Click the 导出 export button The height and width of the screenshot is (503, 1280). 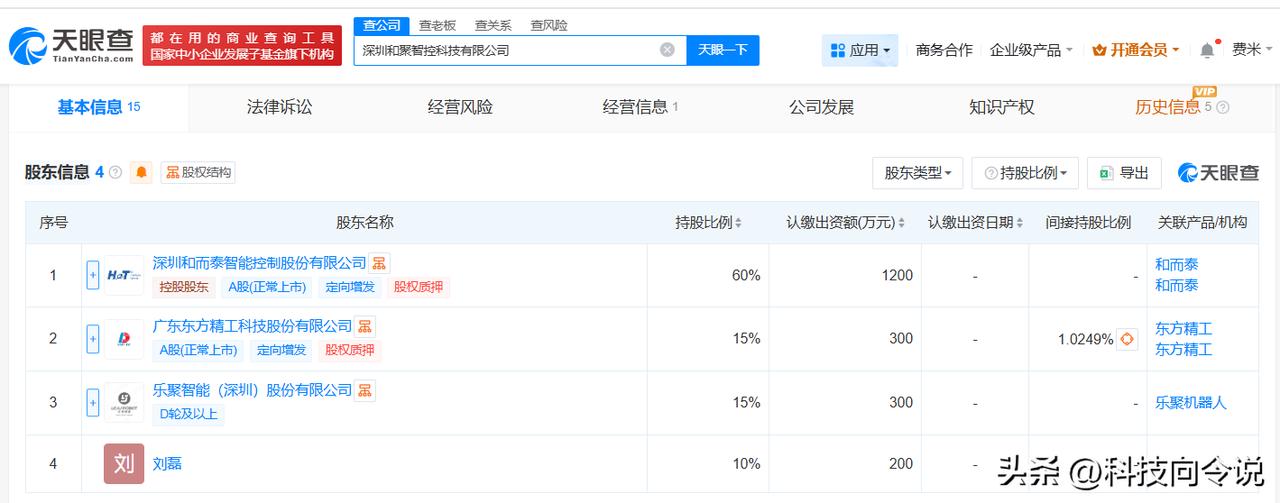[1124, 173]
